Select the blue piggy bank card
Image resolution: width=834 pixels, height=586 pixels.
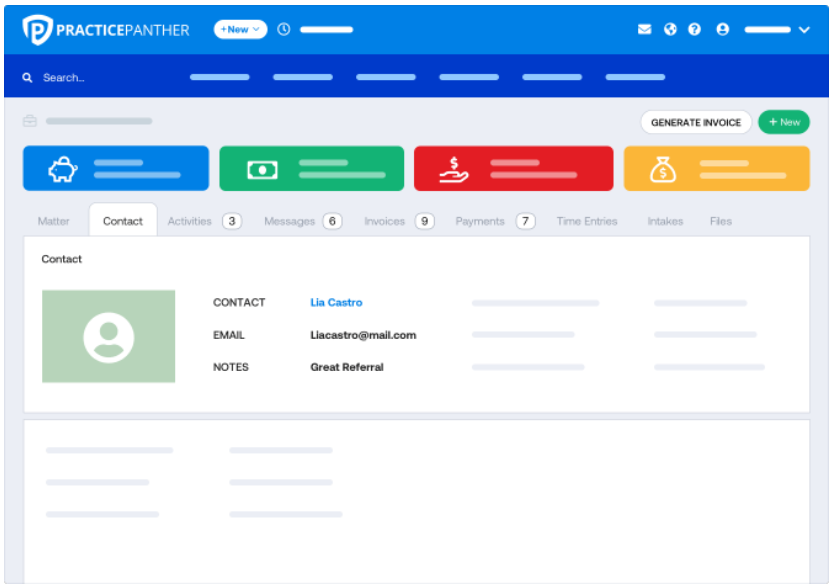[x=116, y=169]
